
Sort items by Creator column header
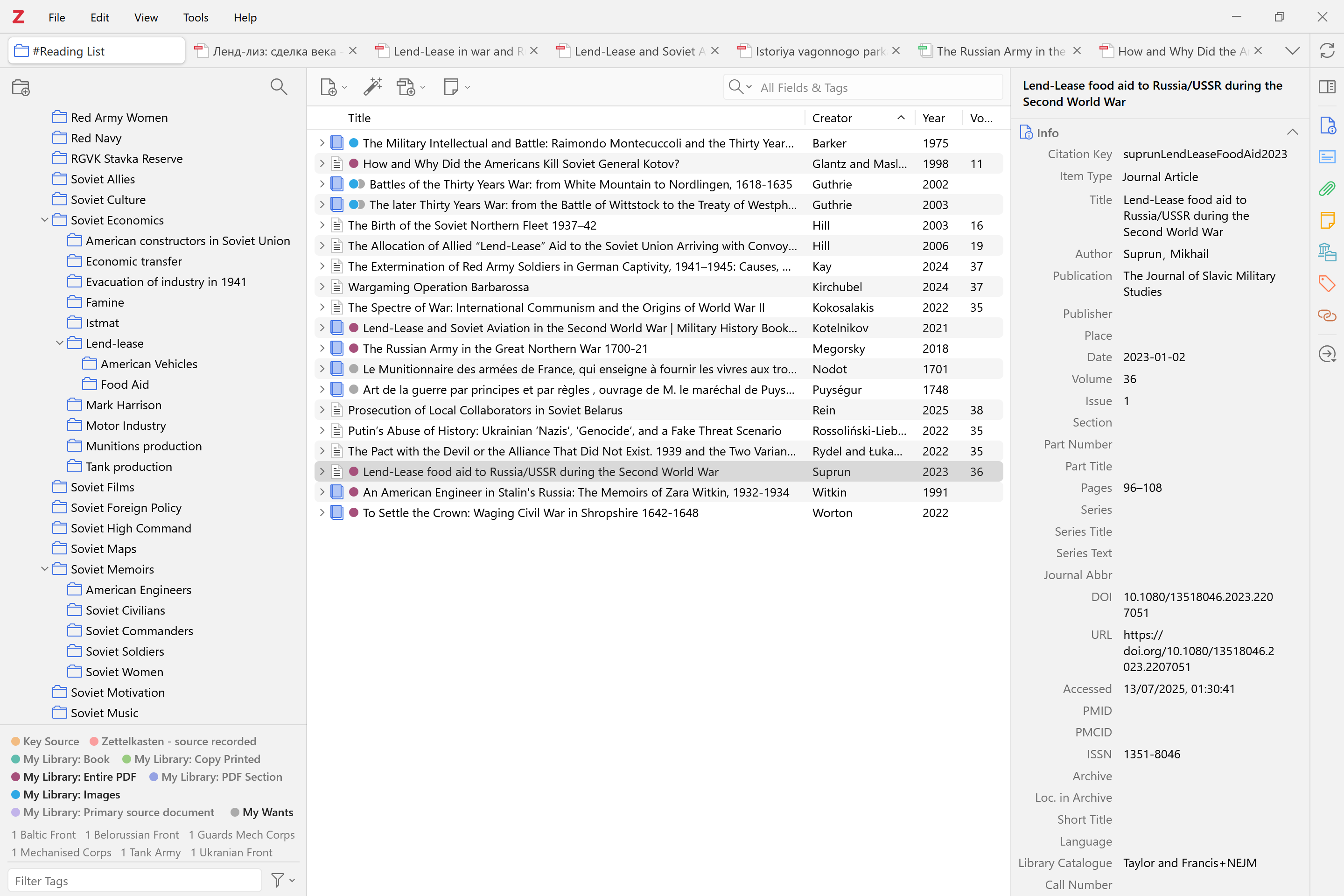tap(859, 118)
